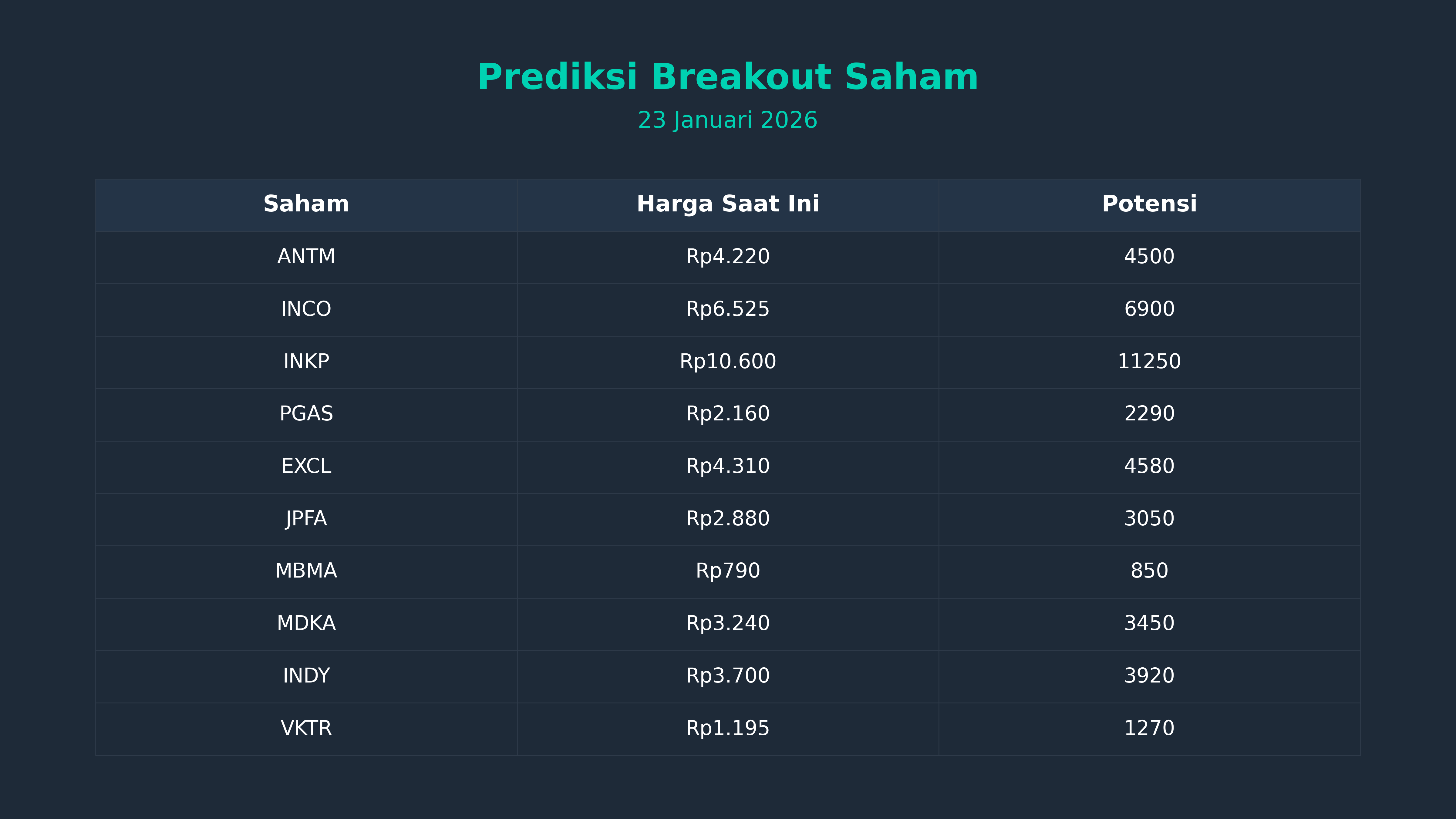Screen dimensions: 1456x819
Task: Click the MDKA stock name
Action: [306, 623]
